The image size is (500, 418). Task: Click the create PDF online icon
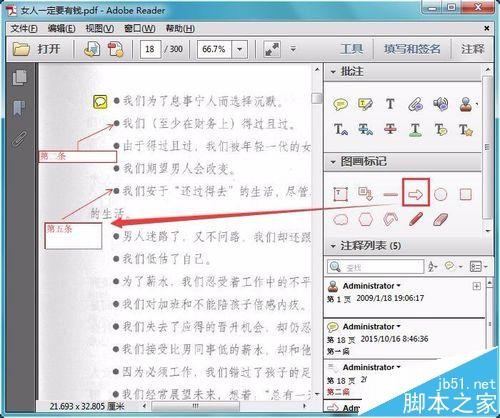[115, 49]
